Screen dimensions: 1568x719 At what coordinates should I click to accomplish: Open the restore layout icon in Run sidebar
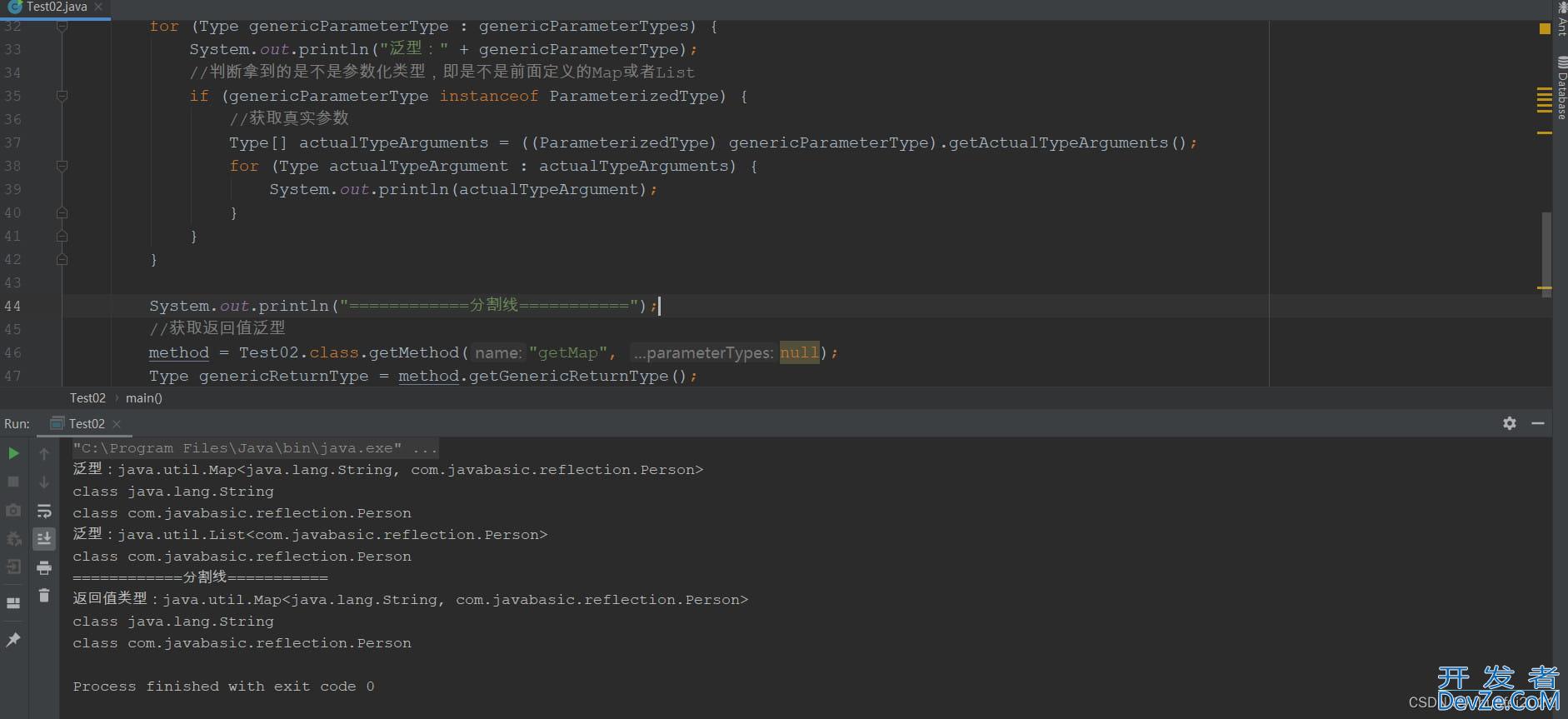(13, 603)
